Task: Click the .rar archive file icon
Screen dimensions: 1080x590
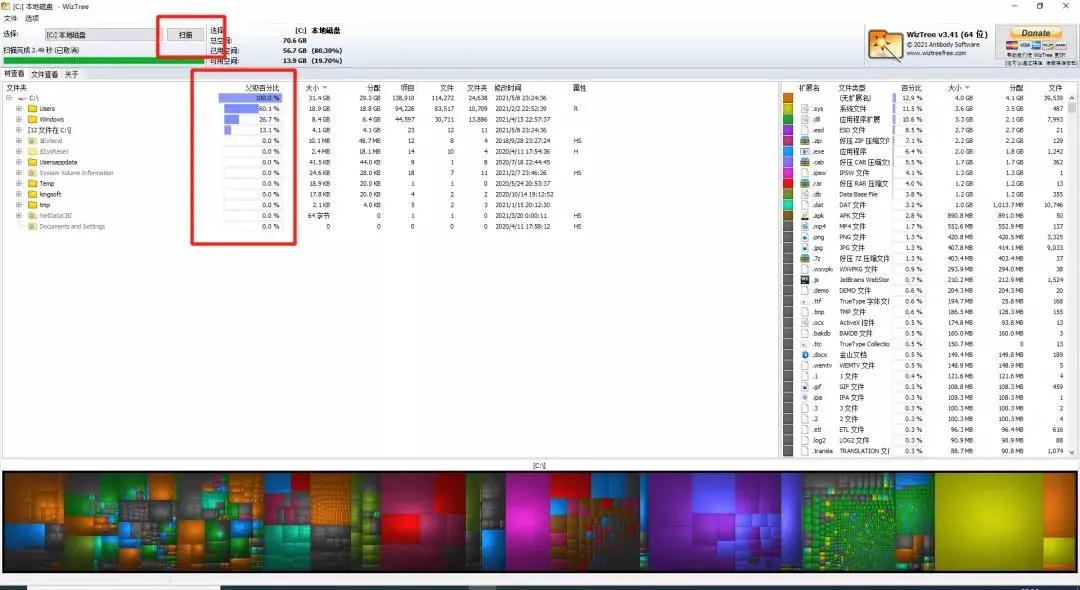Action: click(x=805, y=184)
